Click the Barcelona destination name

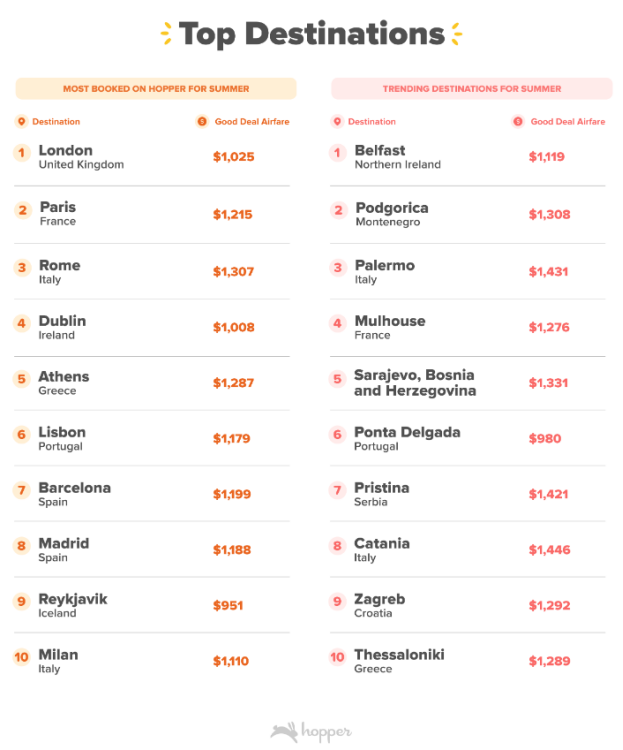74,488
